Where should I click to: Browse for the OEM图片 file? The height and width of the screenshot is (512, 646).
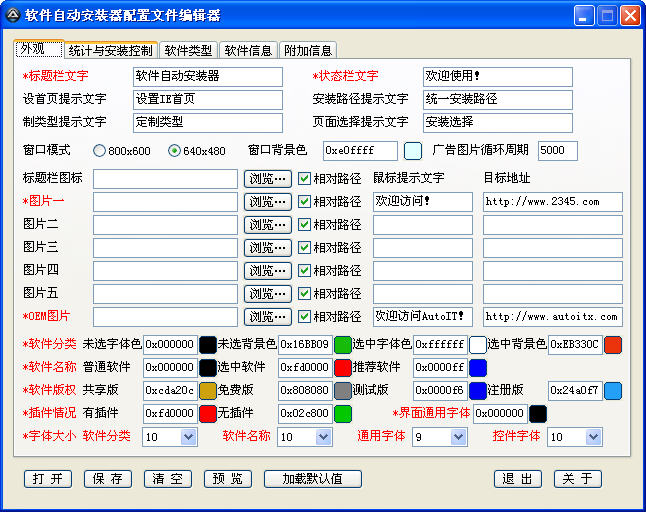click(268, 317)
